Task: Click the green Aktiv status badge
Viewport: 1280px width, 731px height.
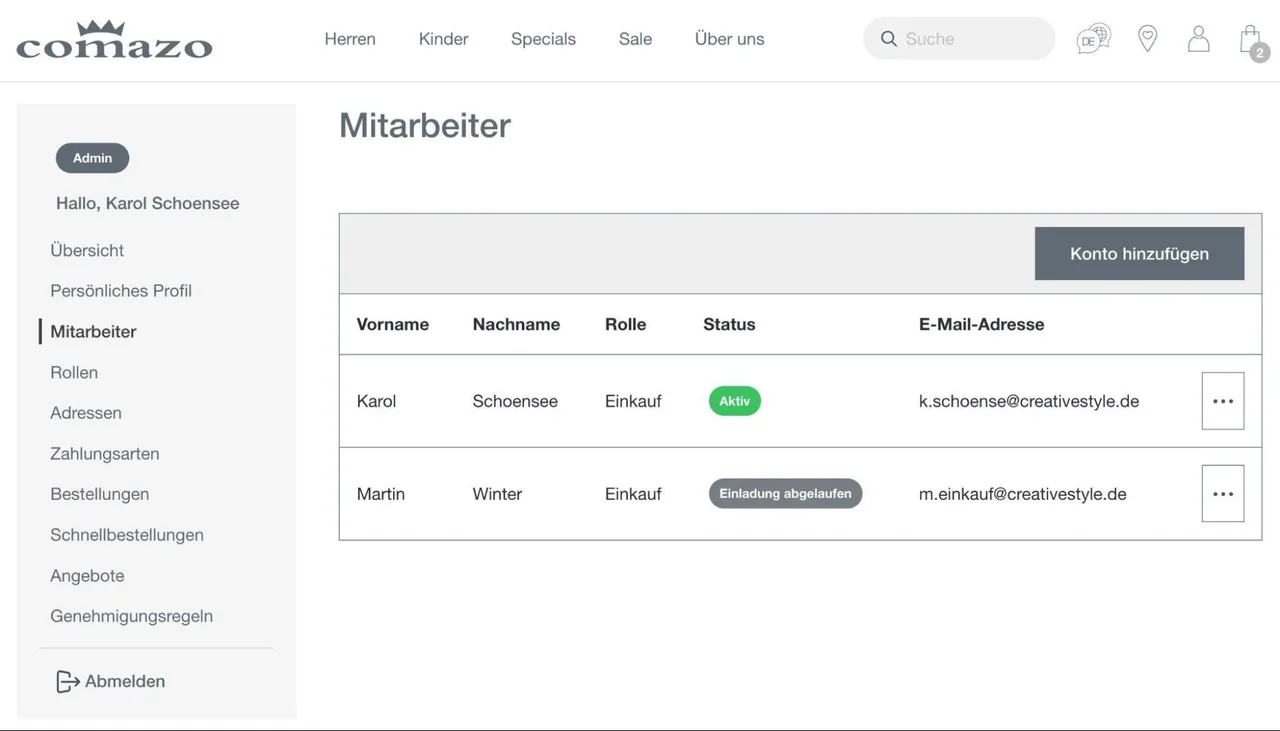Action: point(735,401)
